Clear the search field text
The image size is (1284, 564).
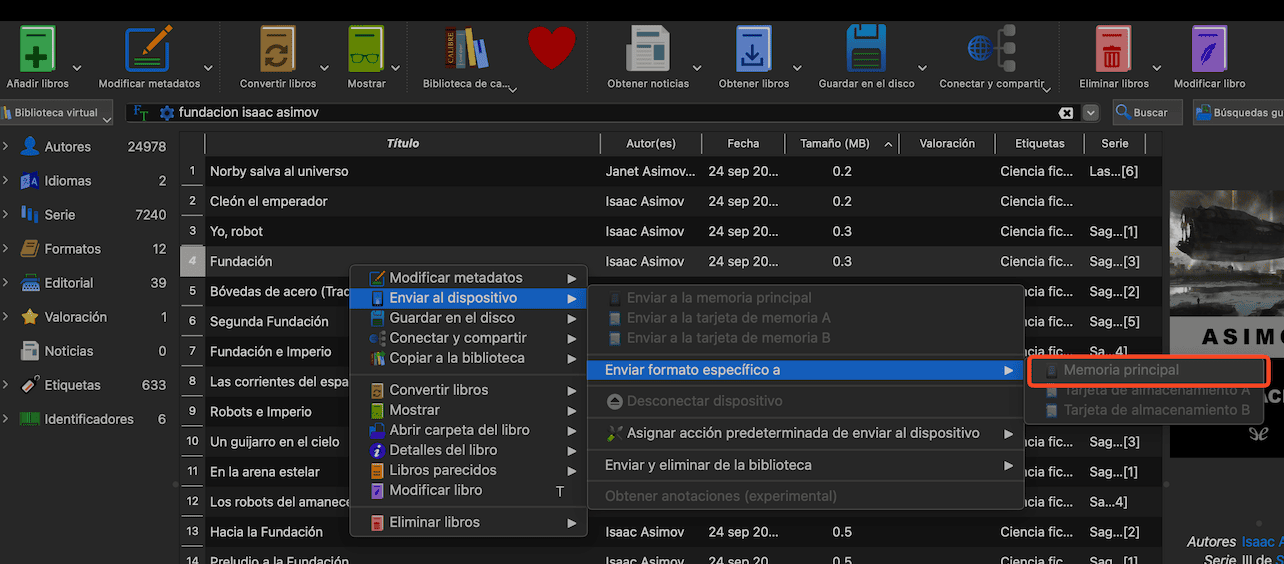click(x=1066, y=113)
